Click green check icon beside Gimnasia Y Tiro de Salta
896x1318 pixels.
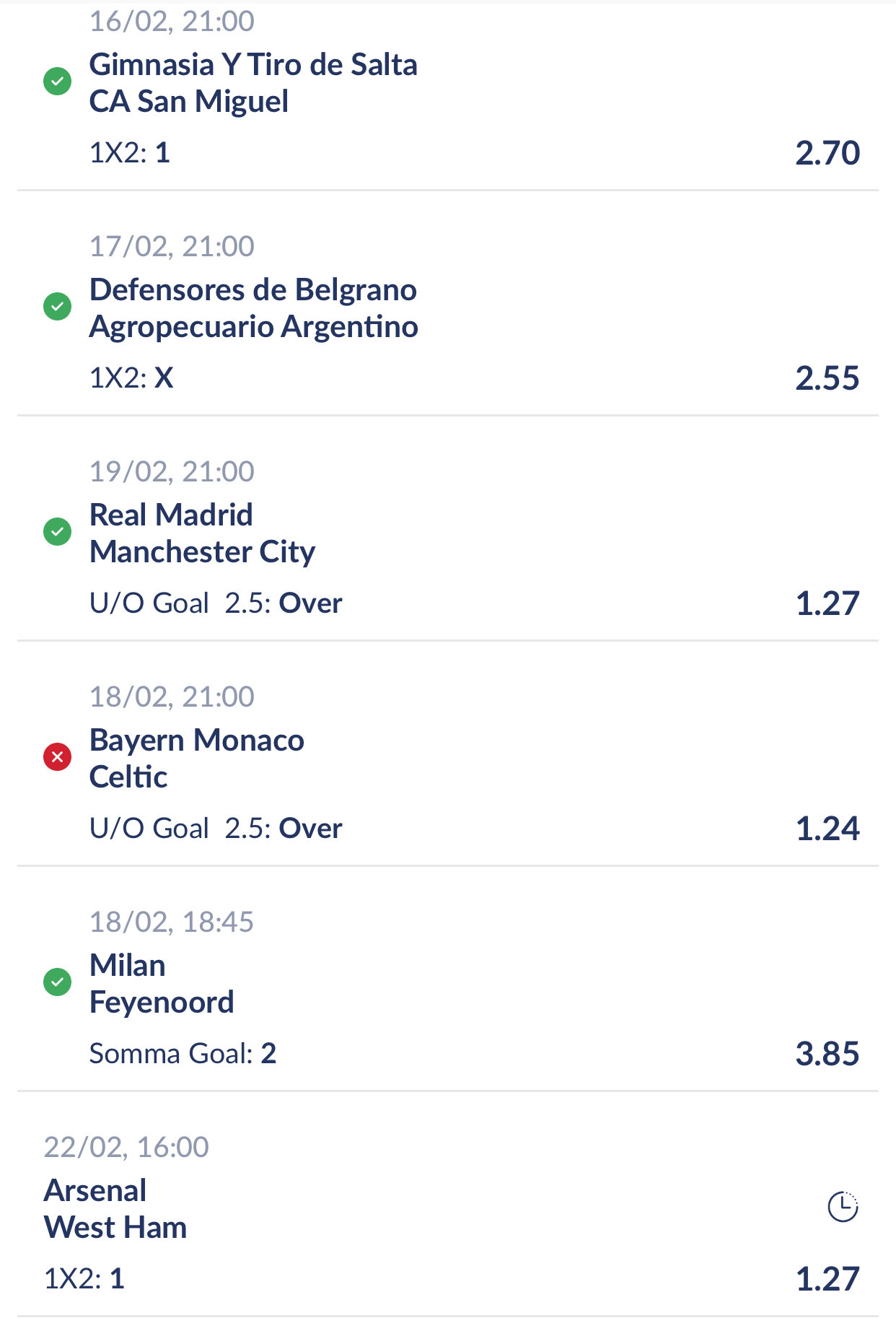pyautogui.click(x=58, y=81)
